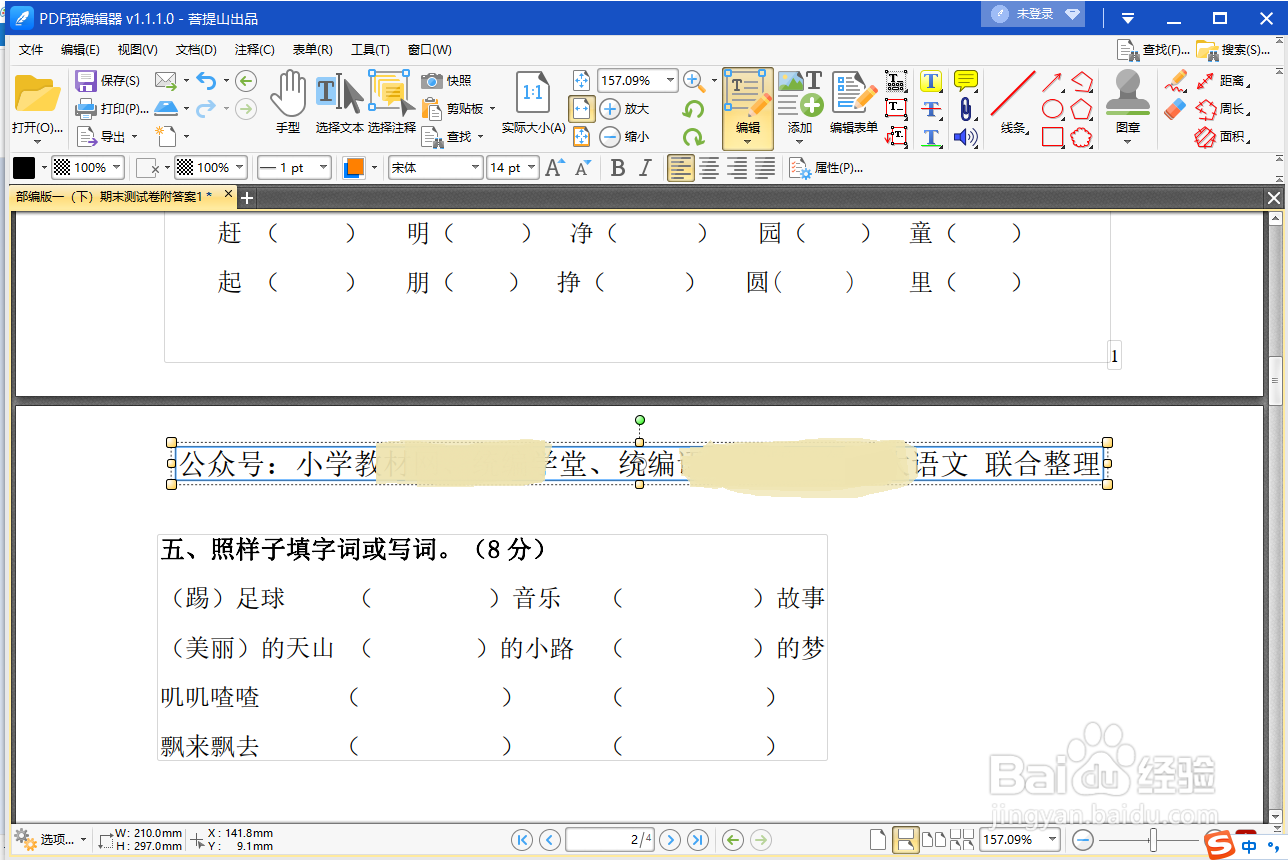
Task: Click the zoom in (放大) button
Action: [x=624, y=109]
